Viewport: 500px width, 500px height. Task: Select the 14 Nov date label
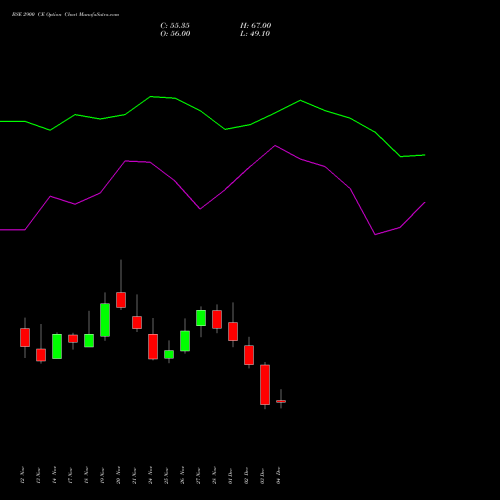pos(54,475)
